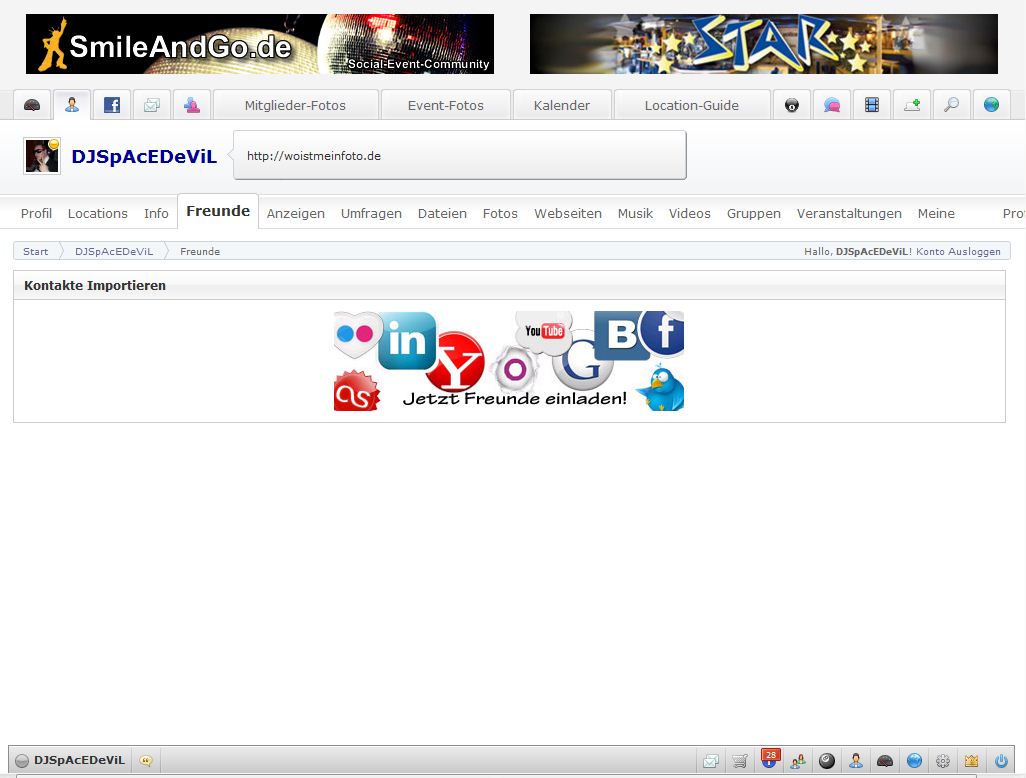Click the 8-ball icon in bottom bar
1026x778 pixels.
click(x=827, y=761)
